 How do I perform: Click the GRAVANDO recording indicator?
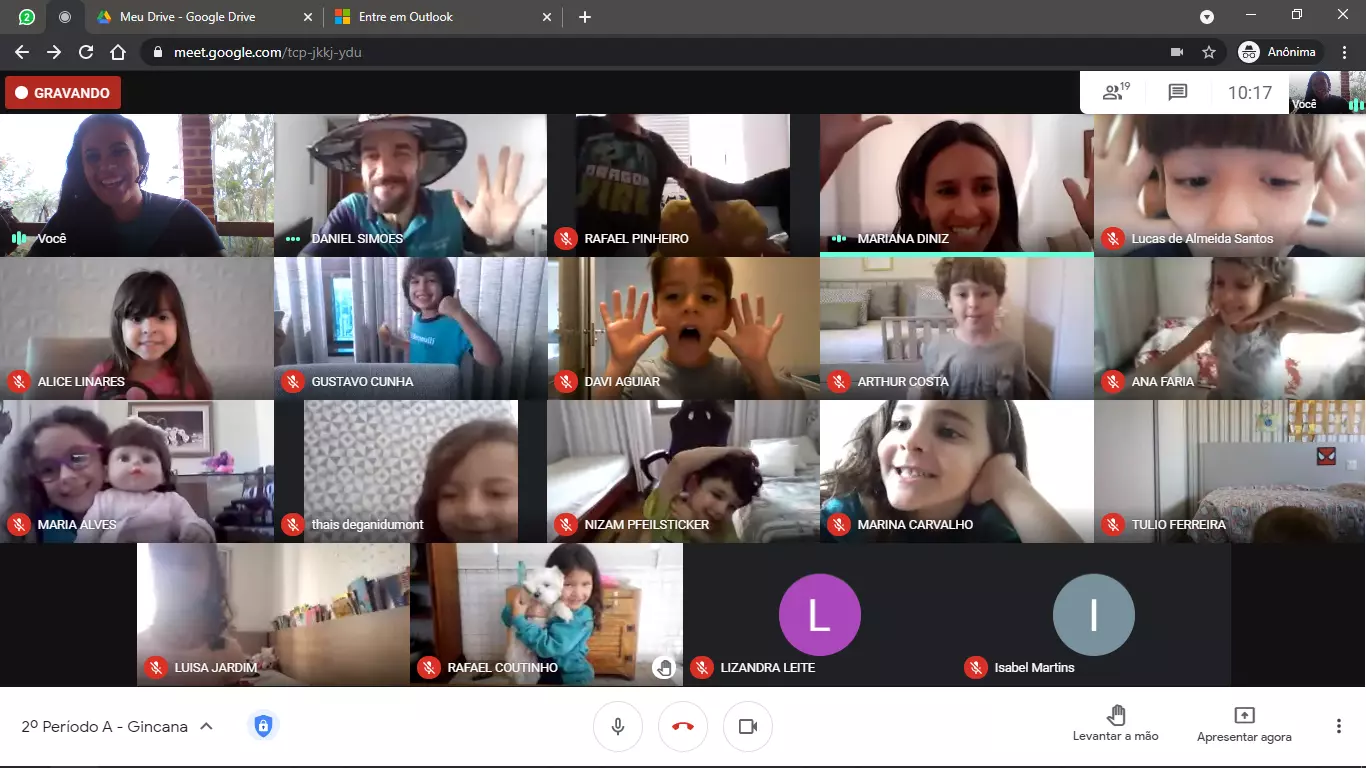click(63, 93)
